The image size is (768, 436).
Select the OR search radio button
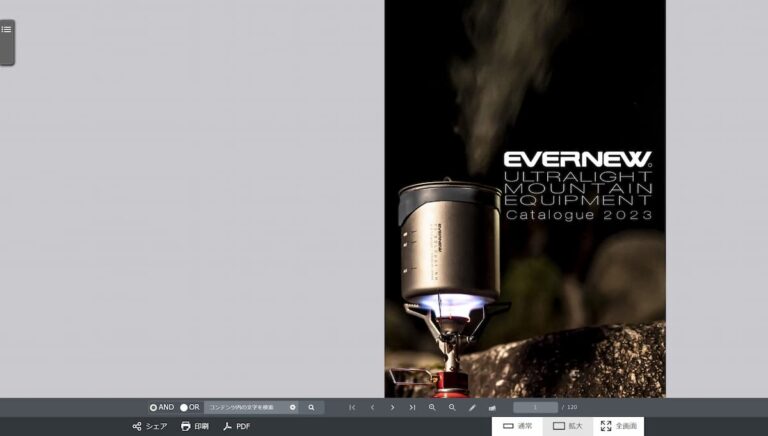click(x=184, y=408)
